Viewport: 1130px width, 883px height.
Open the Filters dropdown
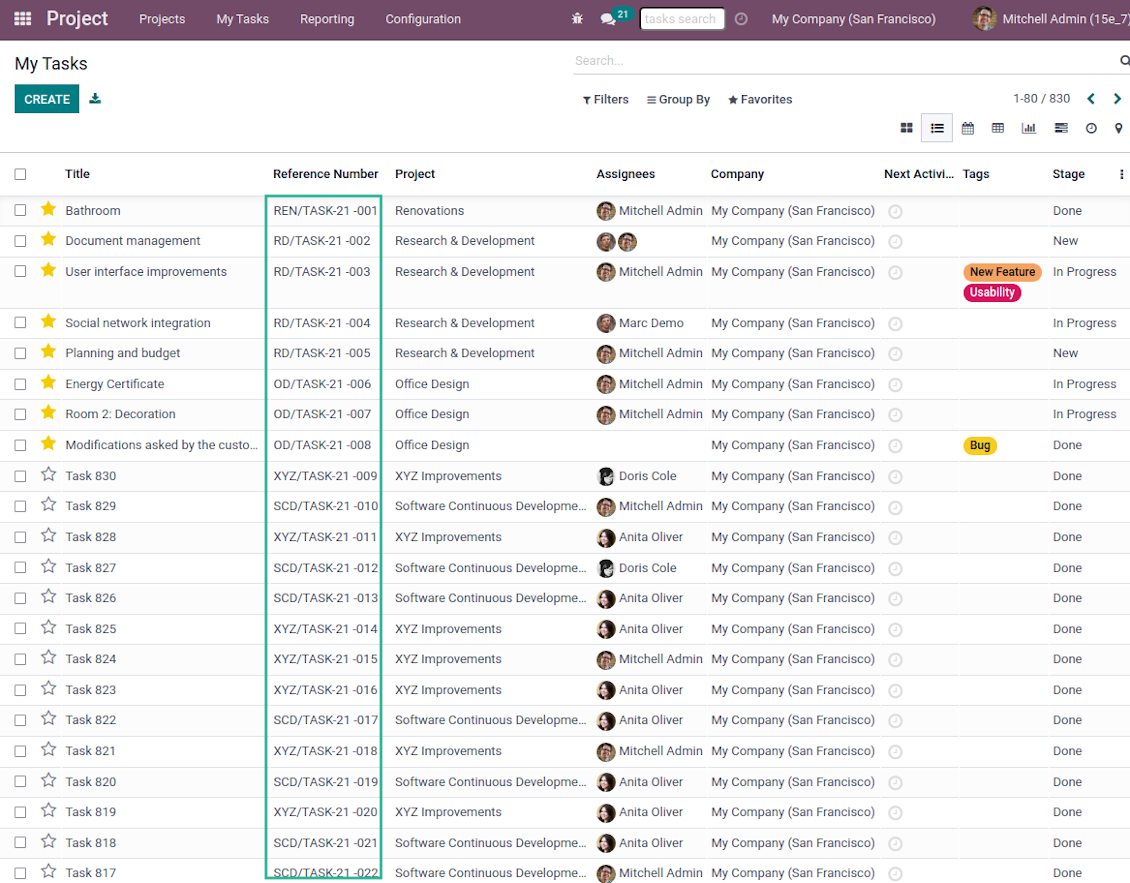pos(606,100)
